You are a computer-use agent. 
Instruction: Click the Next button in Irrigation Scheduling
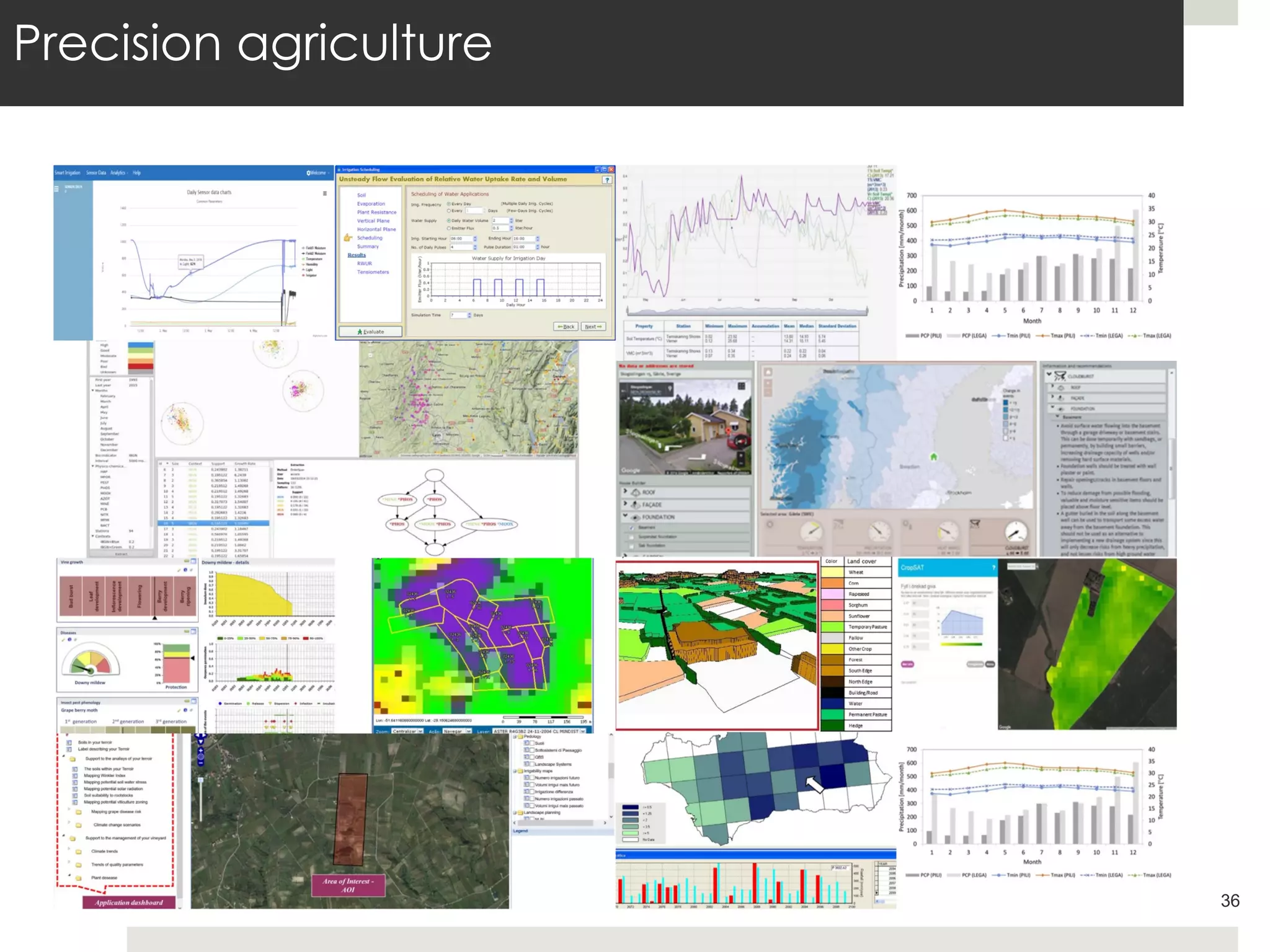tap(593, 327)
